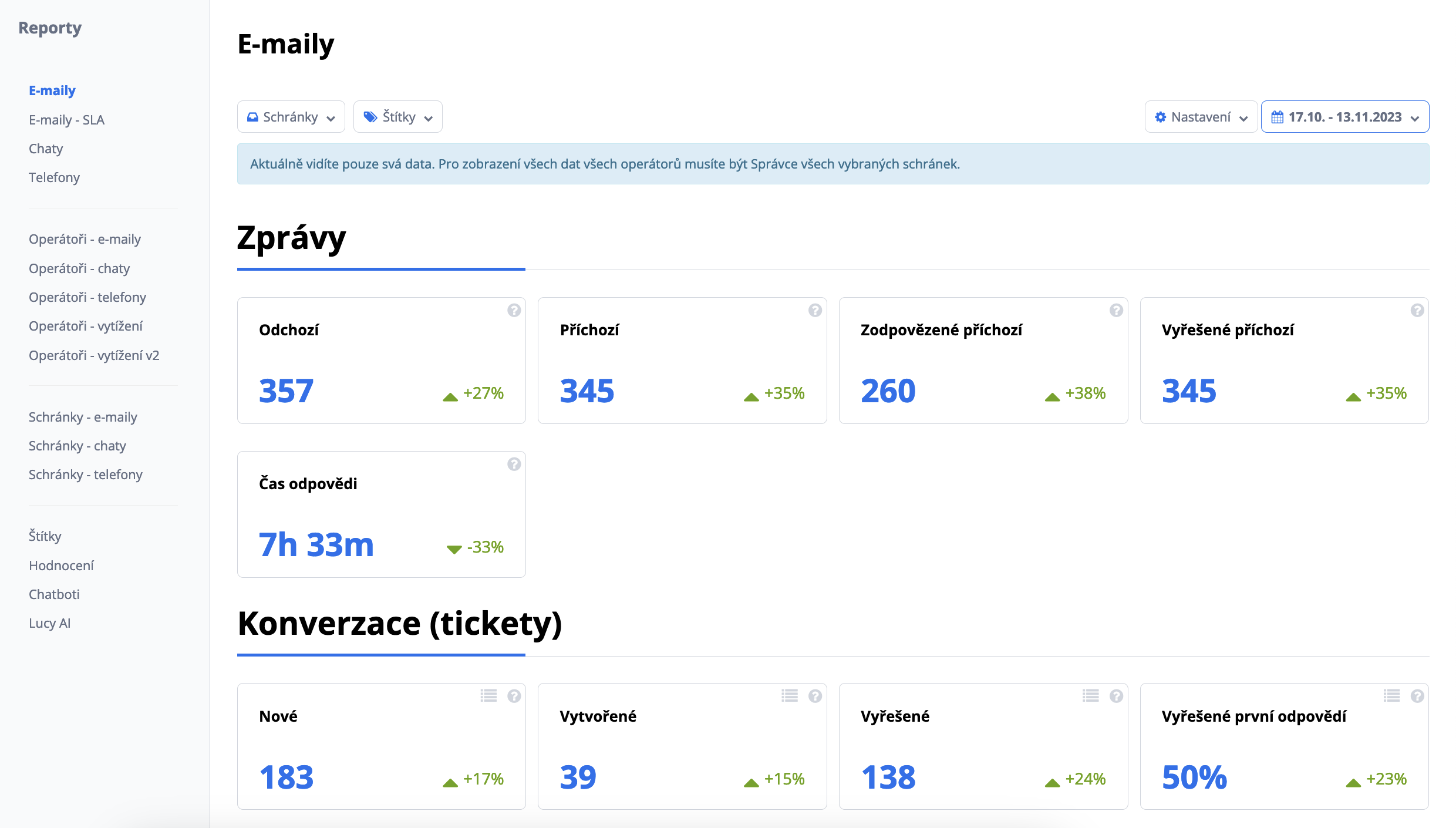
Task: Open list view icon on Nové card
Action: (x=488, y=696)
